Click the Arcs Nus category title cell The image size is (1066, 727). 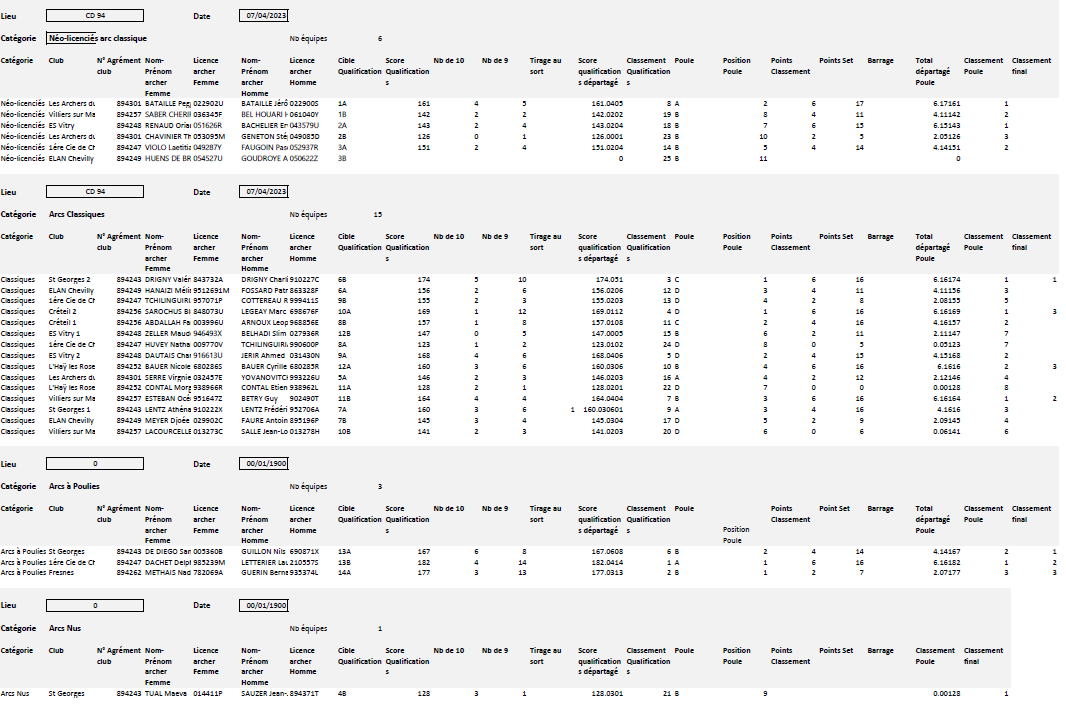tap(66, 629)
